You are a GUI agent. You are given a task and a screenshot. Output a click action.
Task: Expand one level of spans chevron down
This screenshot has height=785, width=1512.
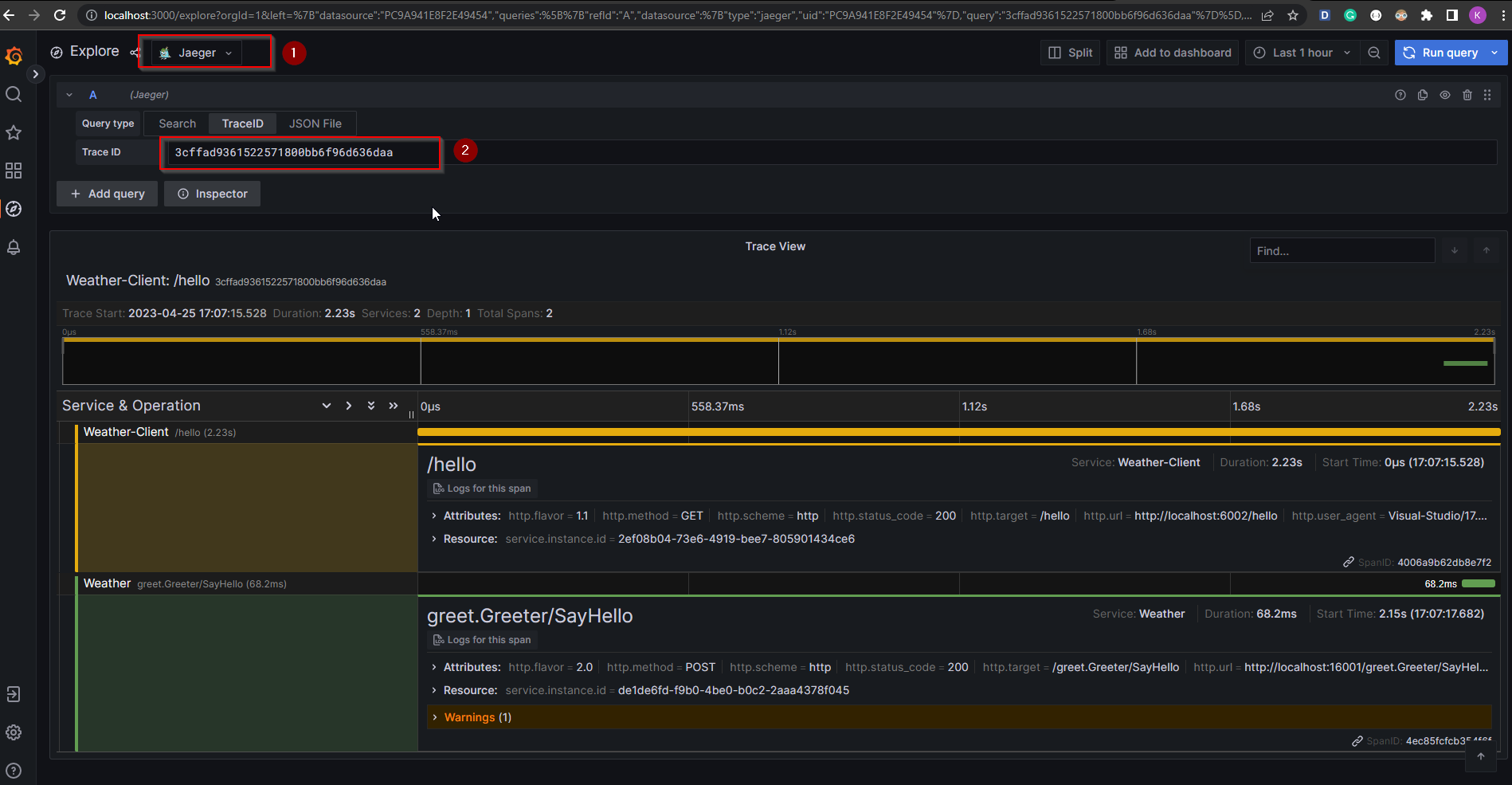point(327,406)
